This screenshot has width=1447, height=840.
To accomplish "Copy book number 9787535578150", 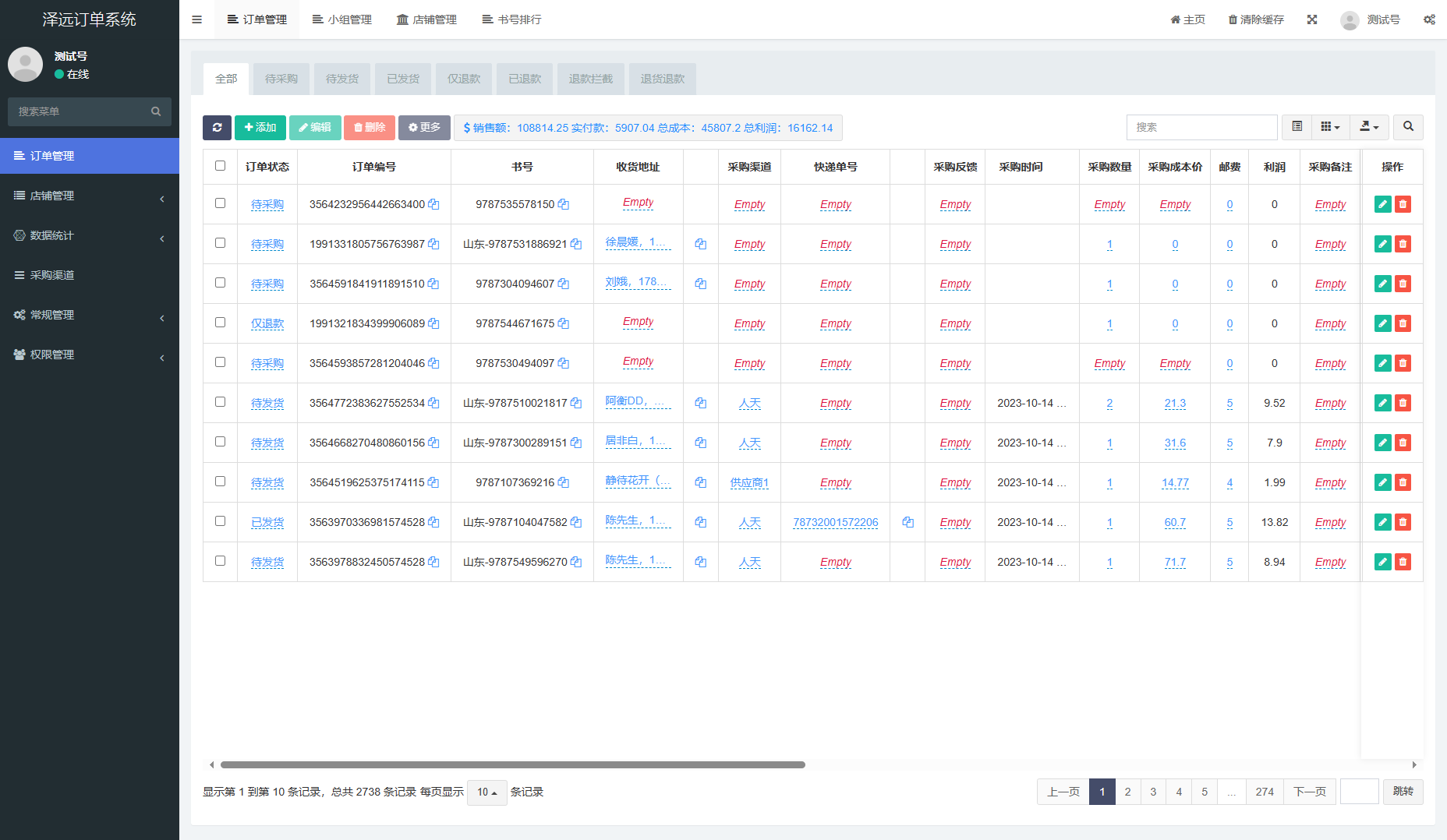I will pos(563,204).
